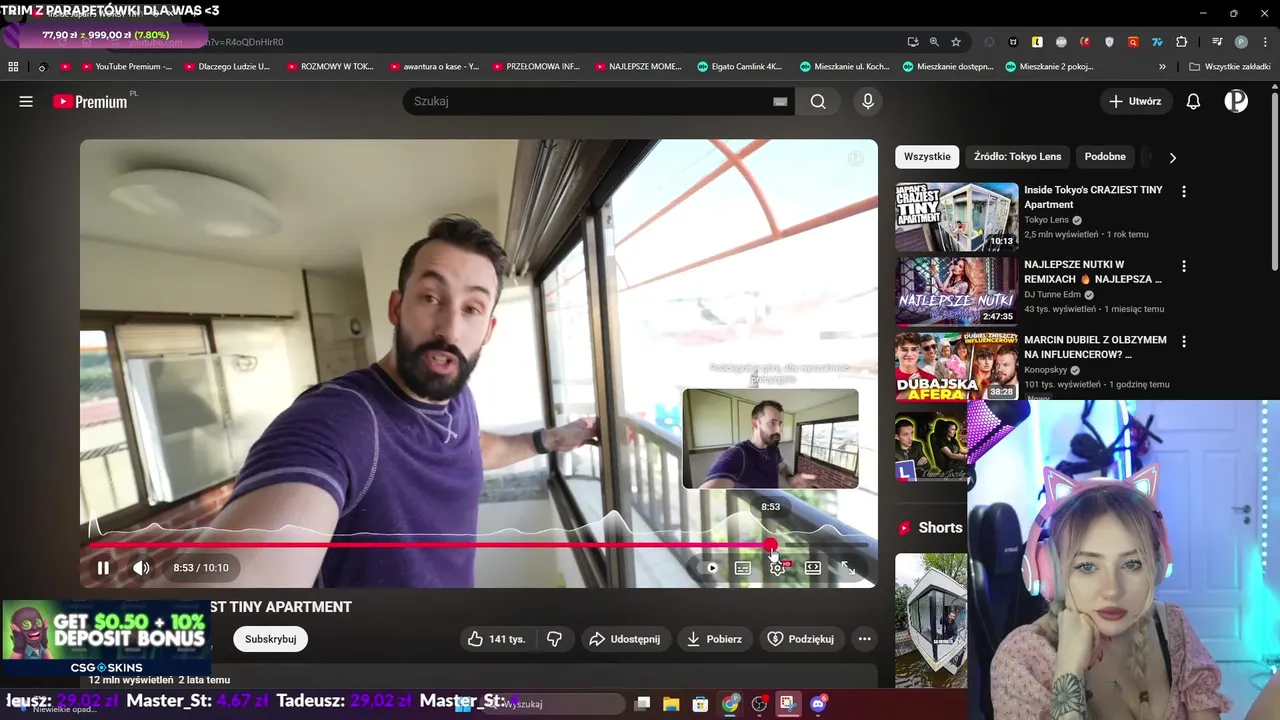Open Chrome apps grid in bookmarks bar
Viewport: 1280px width, 720px height.
pos(13,67)
